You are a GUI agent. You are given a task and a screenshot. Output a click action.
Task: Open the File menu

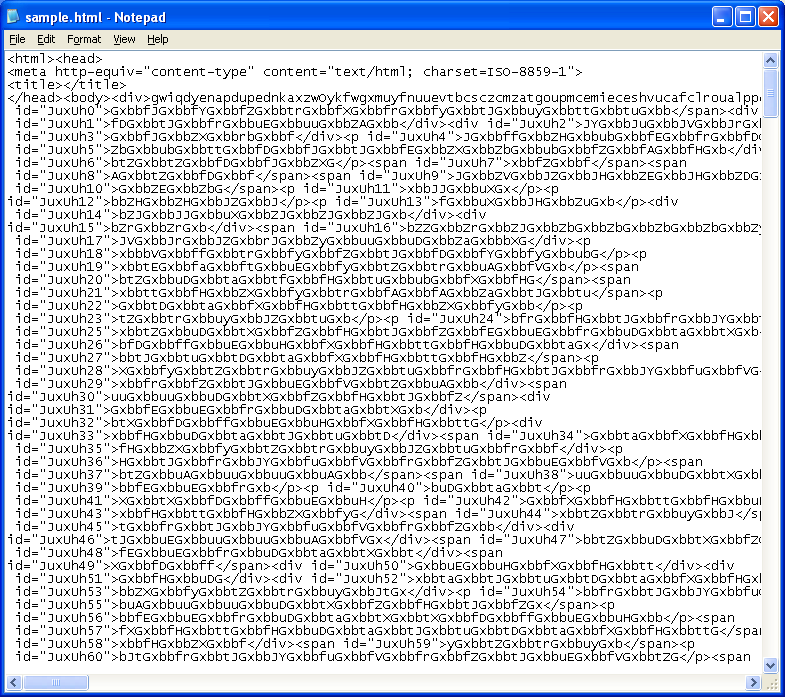[x=17, y=39]
